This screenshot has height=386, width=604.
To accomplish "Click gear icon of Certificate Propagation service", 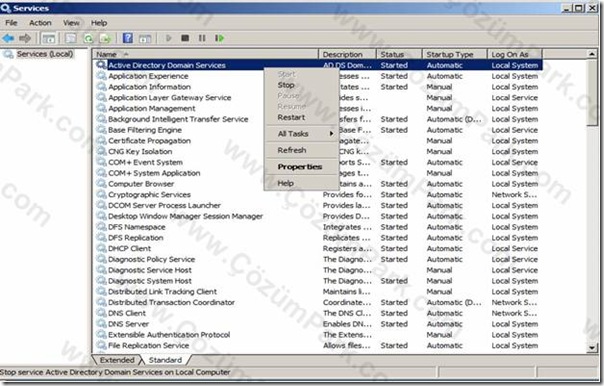I will (101, 141).
